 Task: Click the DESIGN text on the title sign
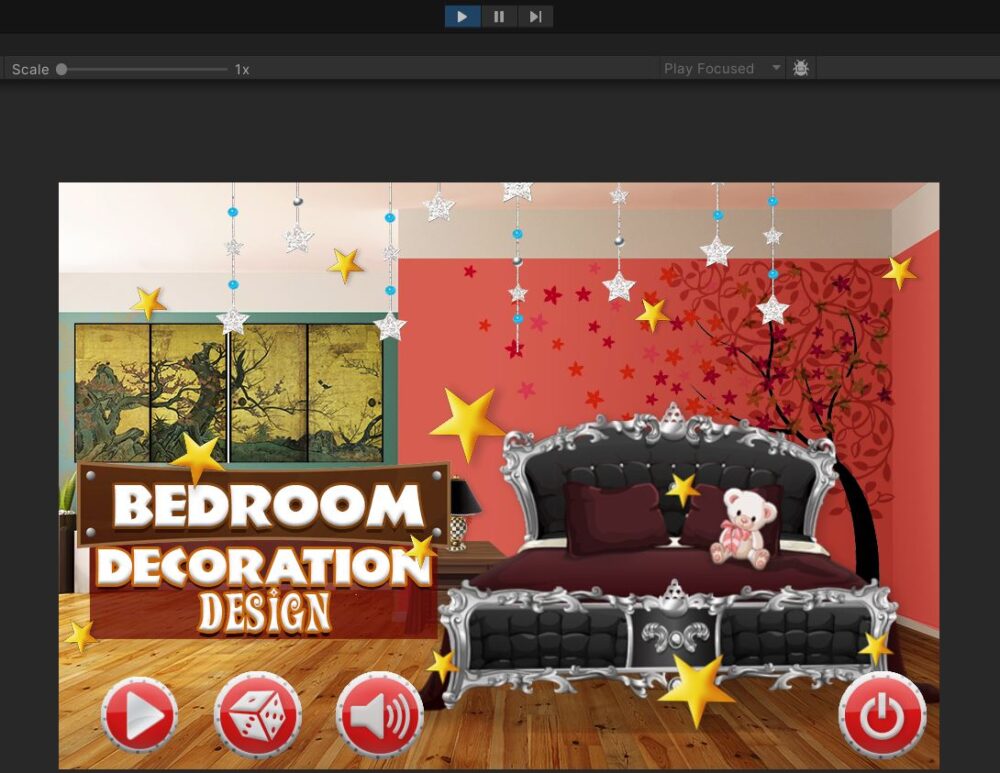click(264, 612)
